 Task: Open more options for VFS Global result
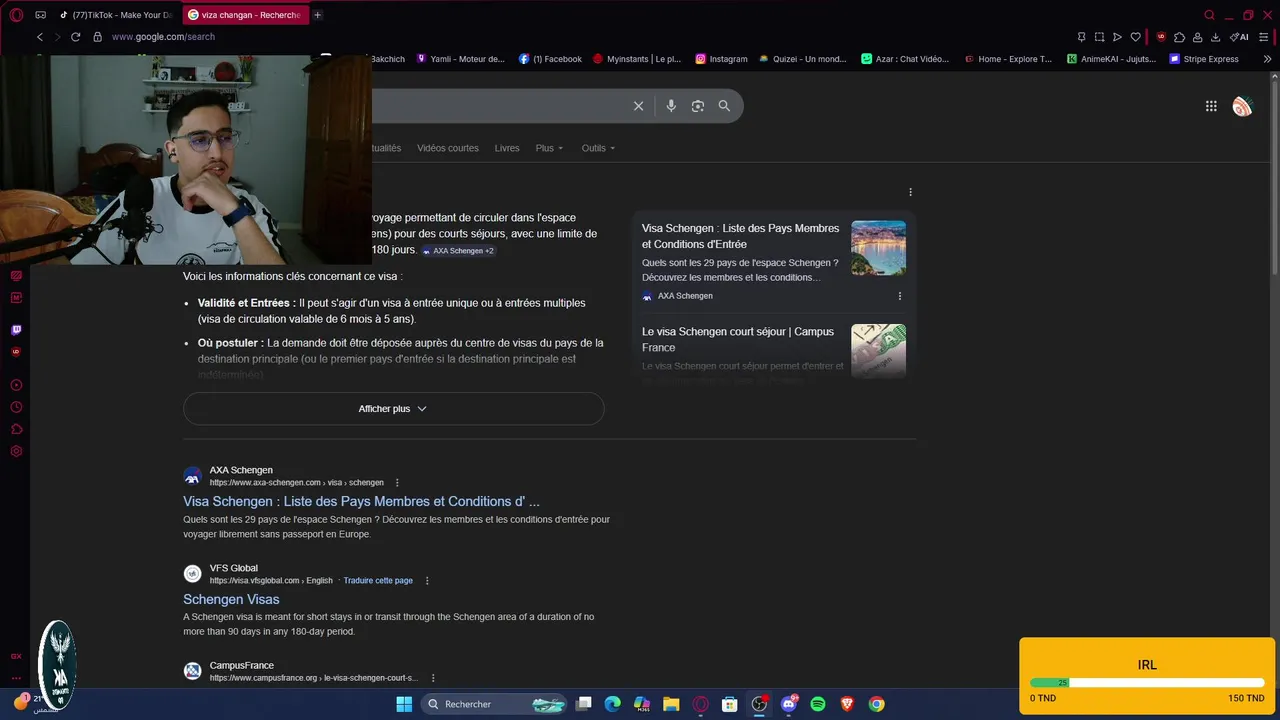point(427,581)
